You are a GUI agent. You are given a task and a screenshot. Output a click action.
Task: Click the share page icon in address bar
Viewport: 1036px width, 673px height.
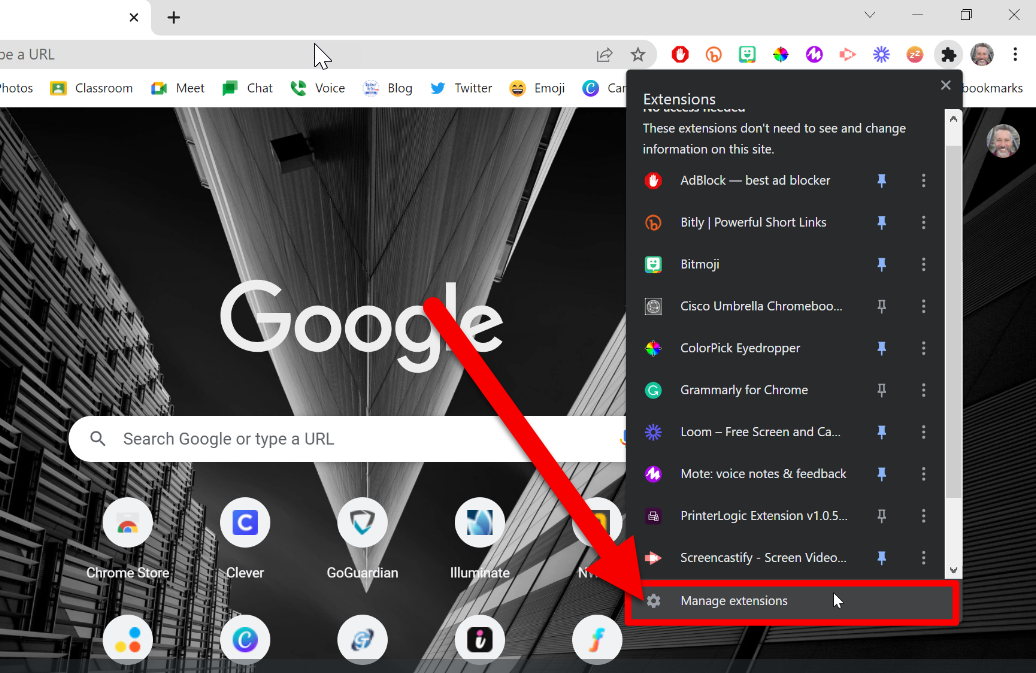(605, 55)
